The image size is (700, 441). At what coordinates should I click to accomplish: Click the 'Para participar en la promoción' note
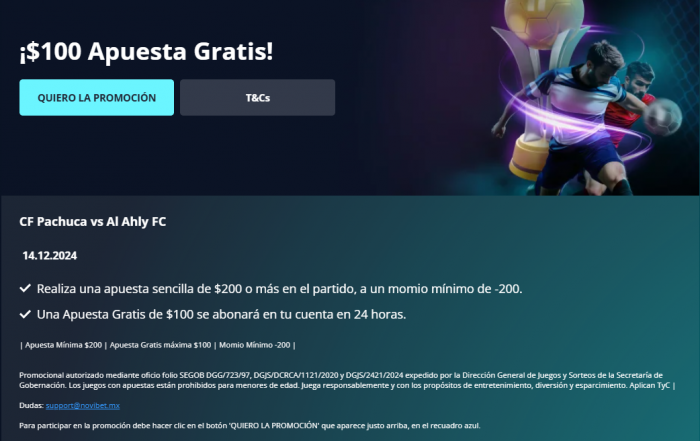[250, 425]
